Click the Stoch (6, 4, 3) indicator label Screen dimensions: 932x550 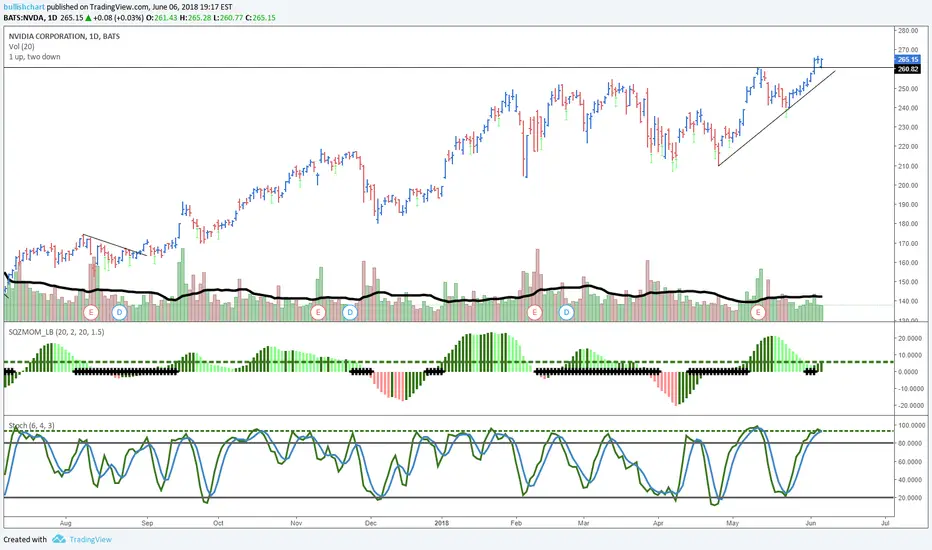(32, 426)
